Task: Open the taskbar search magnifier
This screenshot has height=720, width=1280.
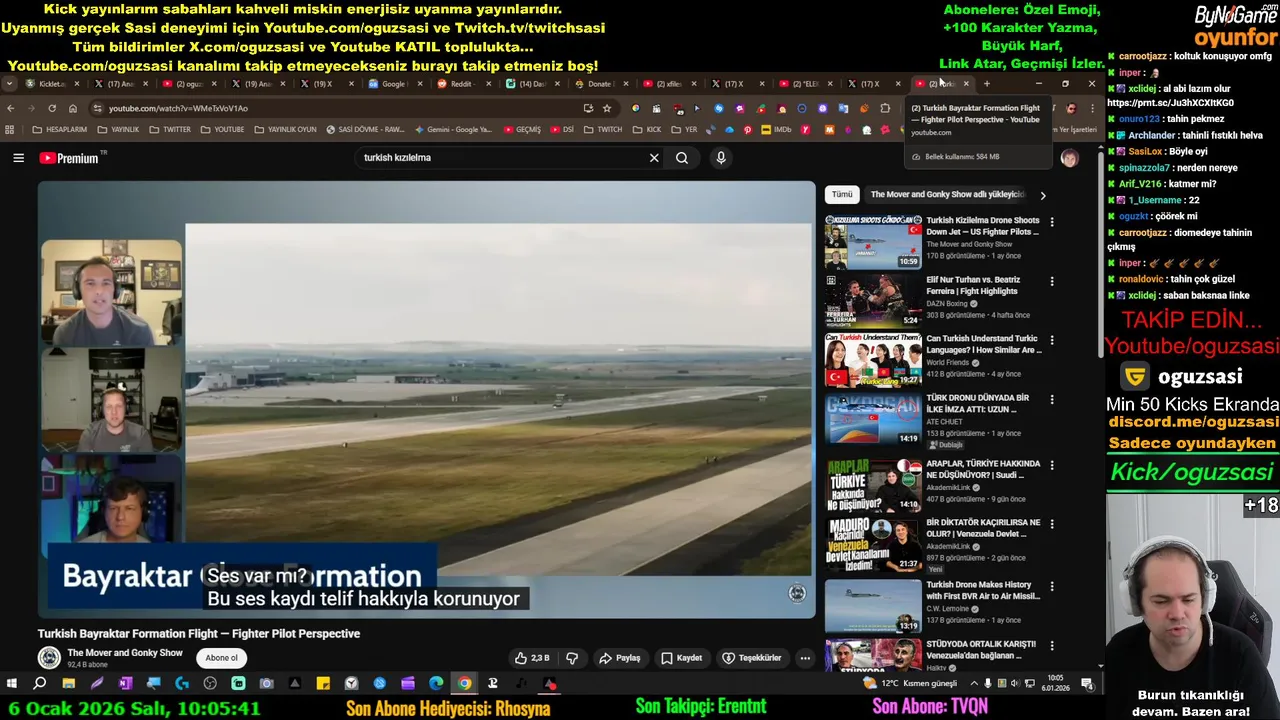Action: pos(40,684)
